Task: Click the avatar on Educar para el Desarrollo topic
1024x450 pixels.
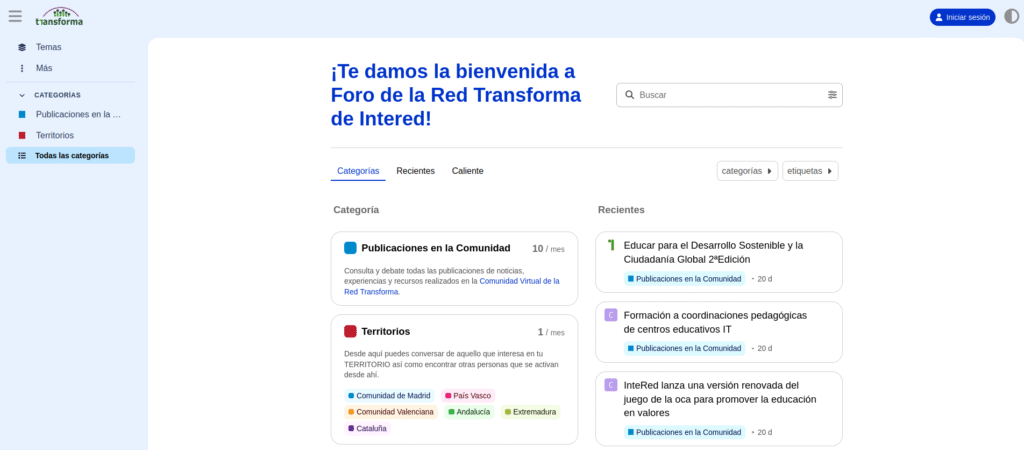Action: [x=611, y=245]
